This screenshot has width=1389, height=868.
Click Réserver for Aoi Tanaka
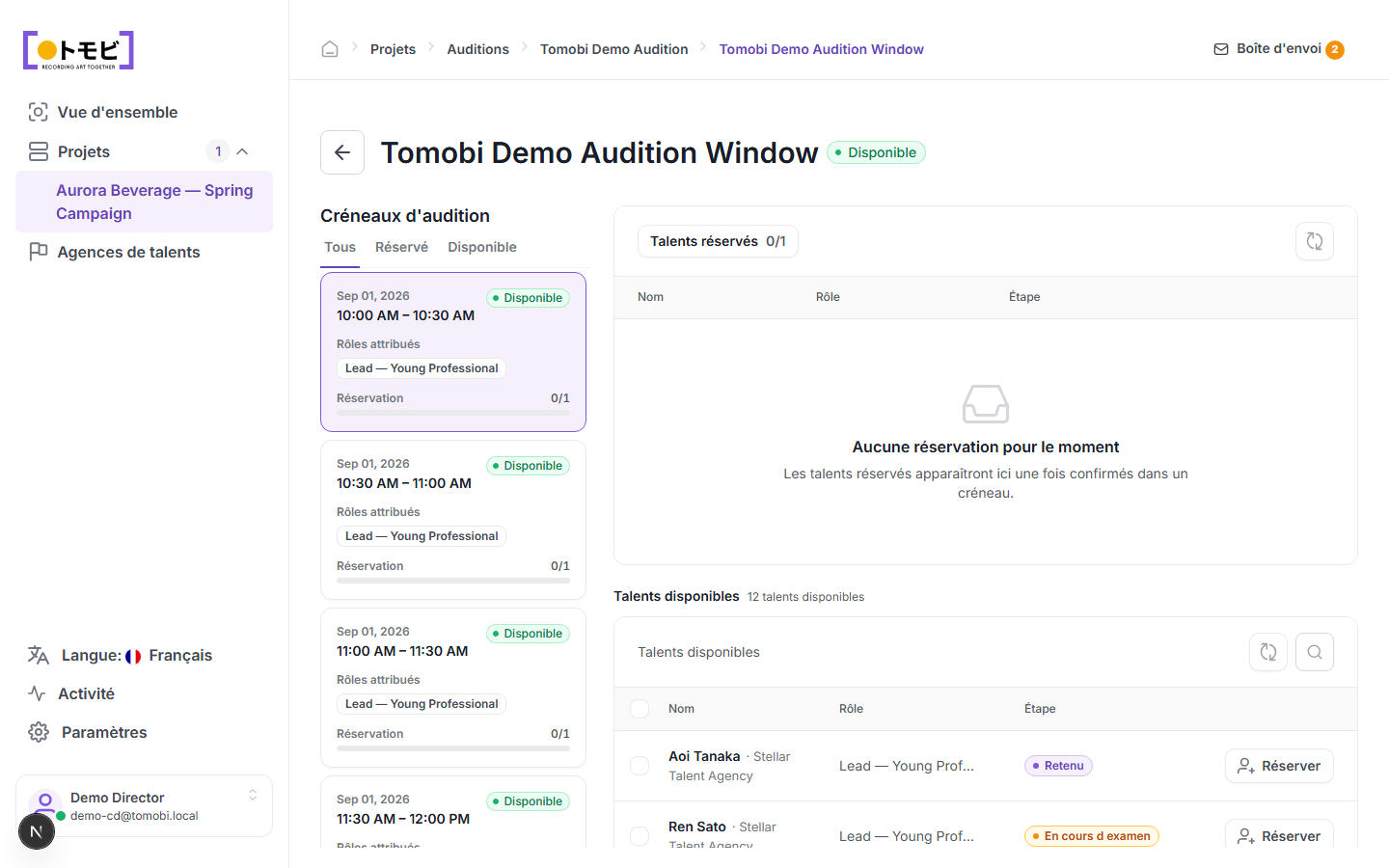1279,766
